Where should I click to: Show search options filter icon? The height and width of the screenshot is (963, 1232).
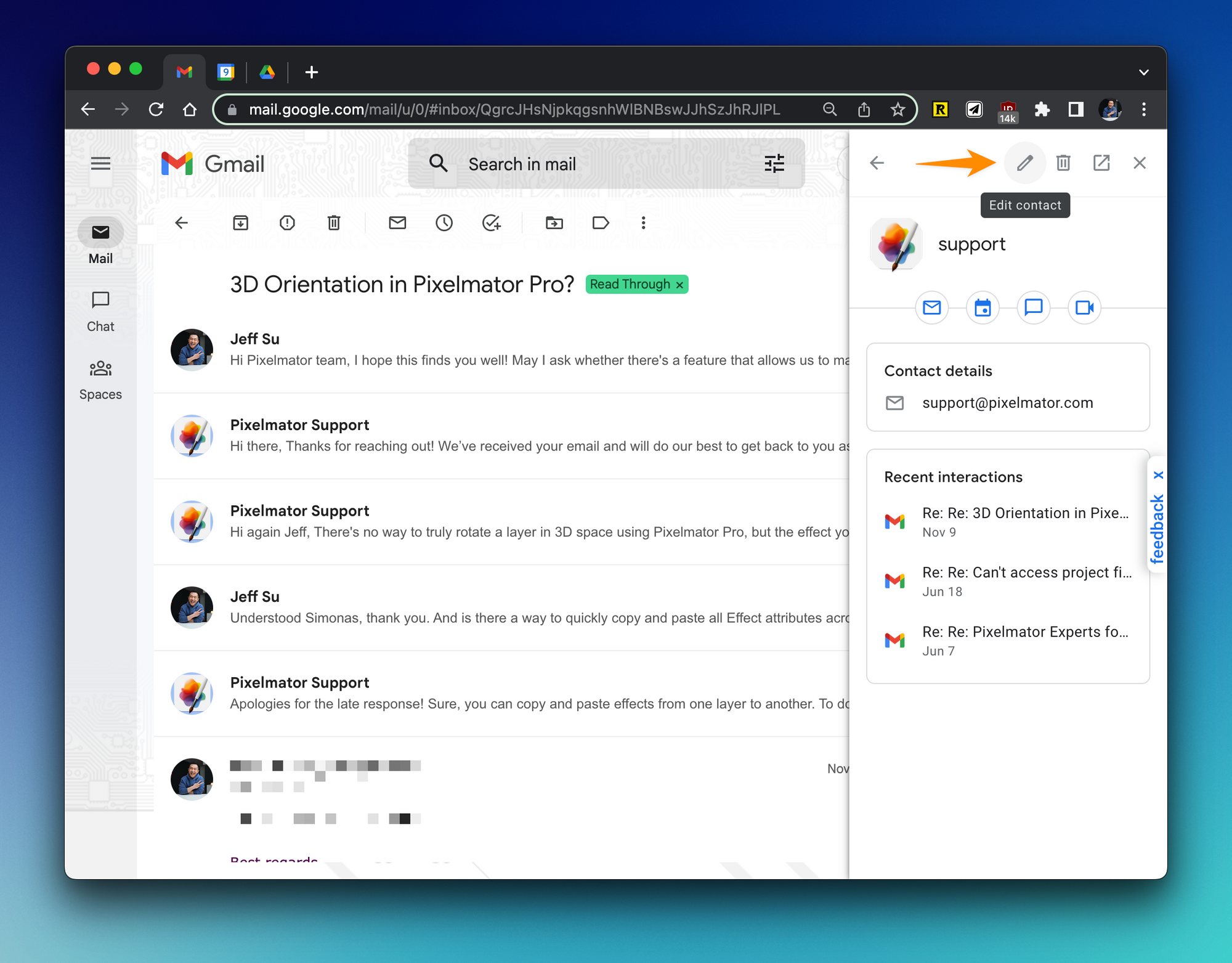[774, 164]
